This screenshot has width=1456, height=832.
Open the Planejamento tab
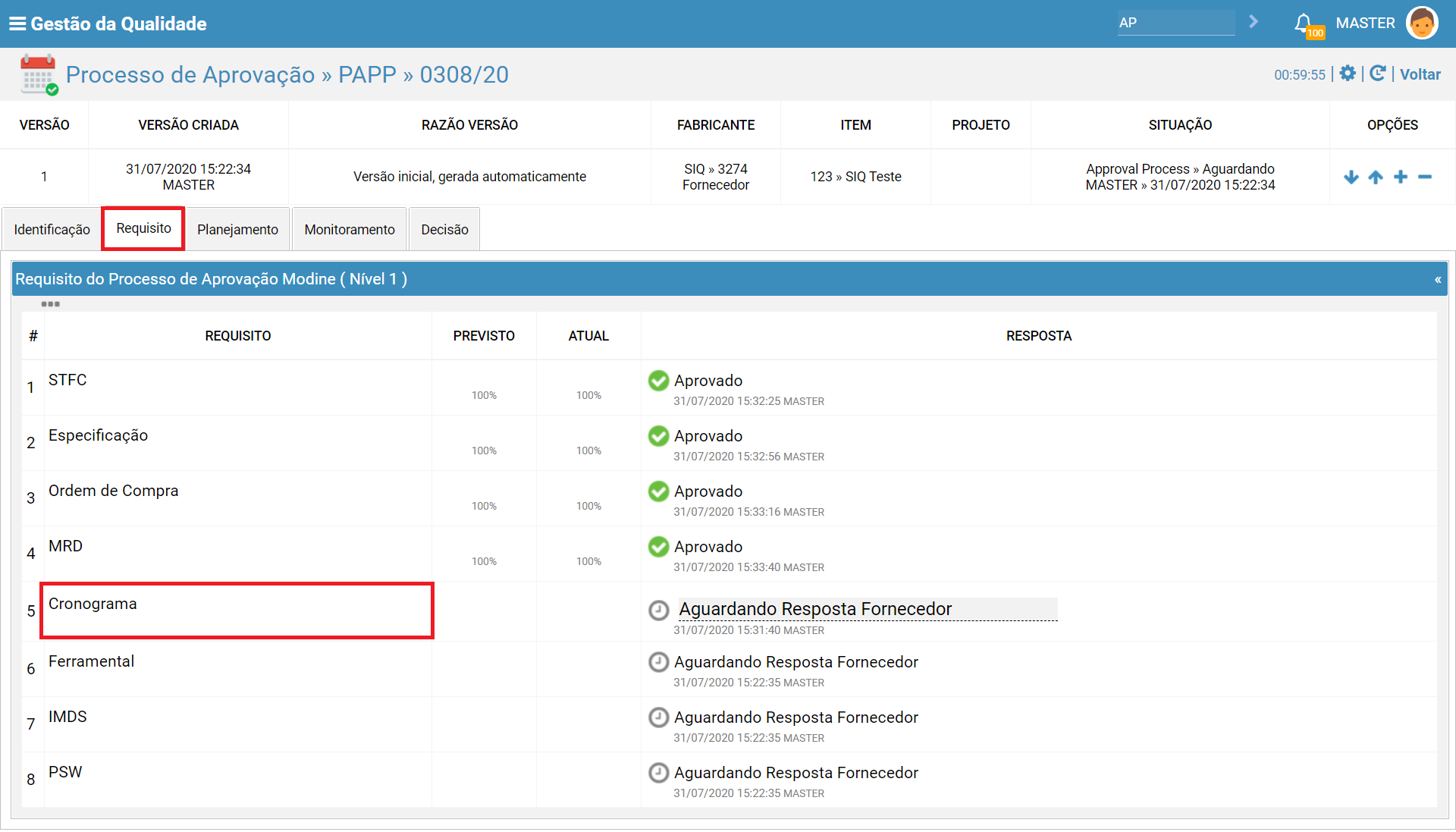[237, 229]
